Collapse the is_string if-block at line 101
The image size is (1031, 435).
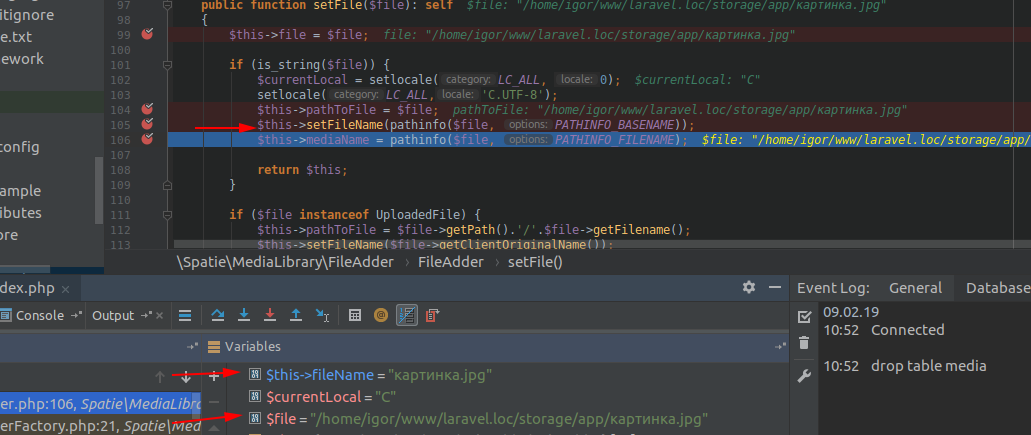168,65
